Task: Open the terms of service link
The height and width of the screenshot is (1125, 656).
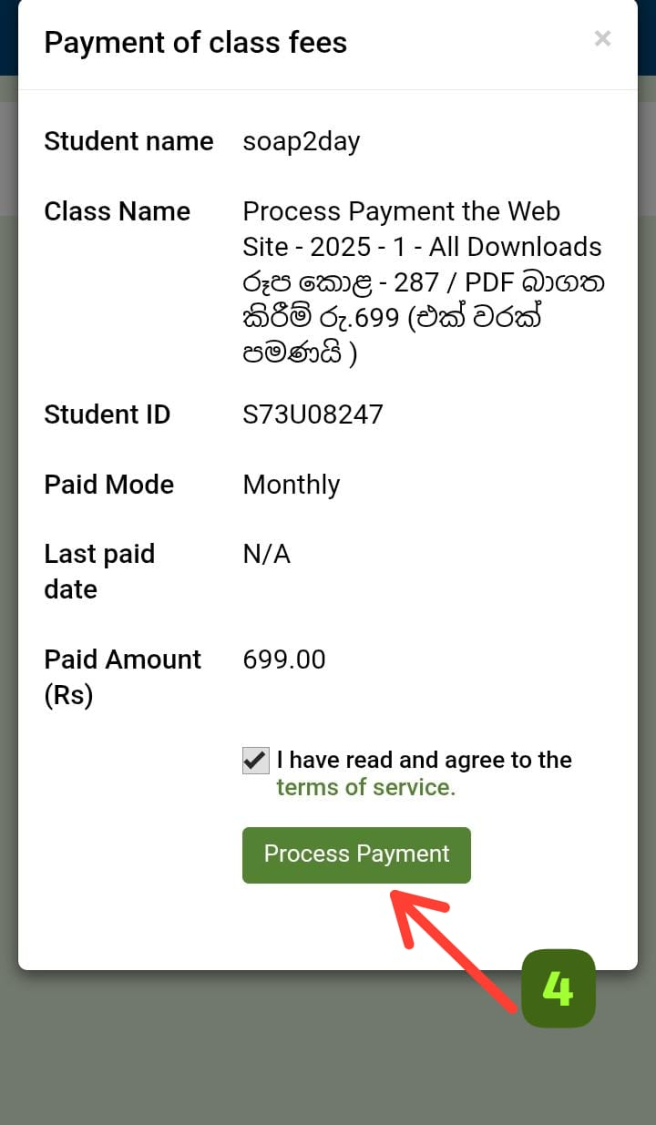Action: 365,787
